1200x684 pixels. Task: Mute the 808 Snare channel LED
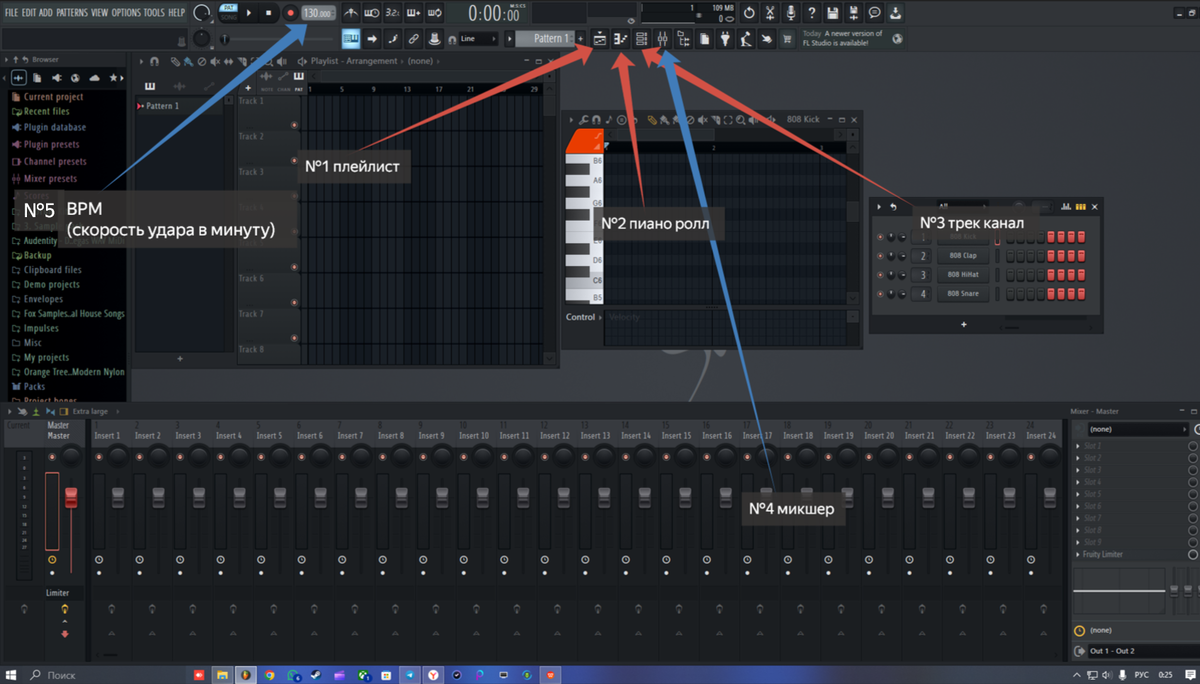tap(880, 294)
